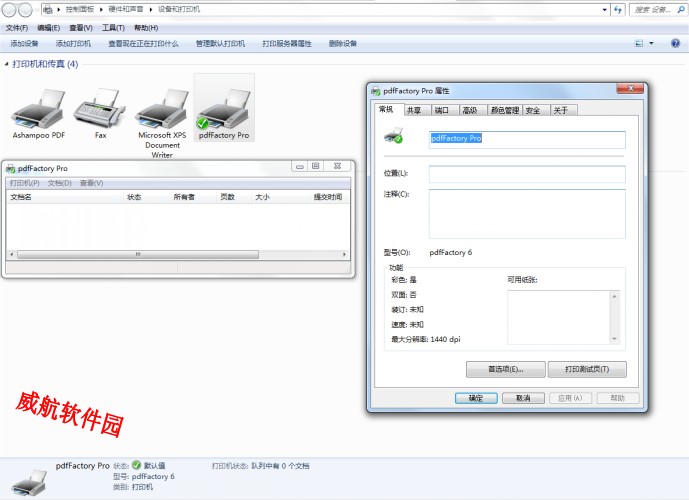Open the address bar history dropdown
This screenshot has width=689, height=500.
(x=602, y=9)
